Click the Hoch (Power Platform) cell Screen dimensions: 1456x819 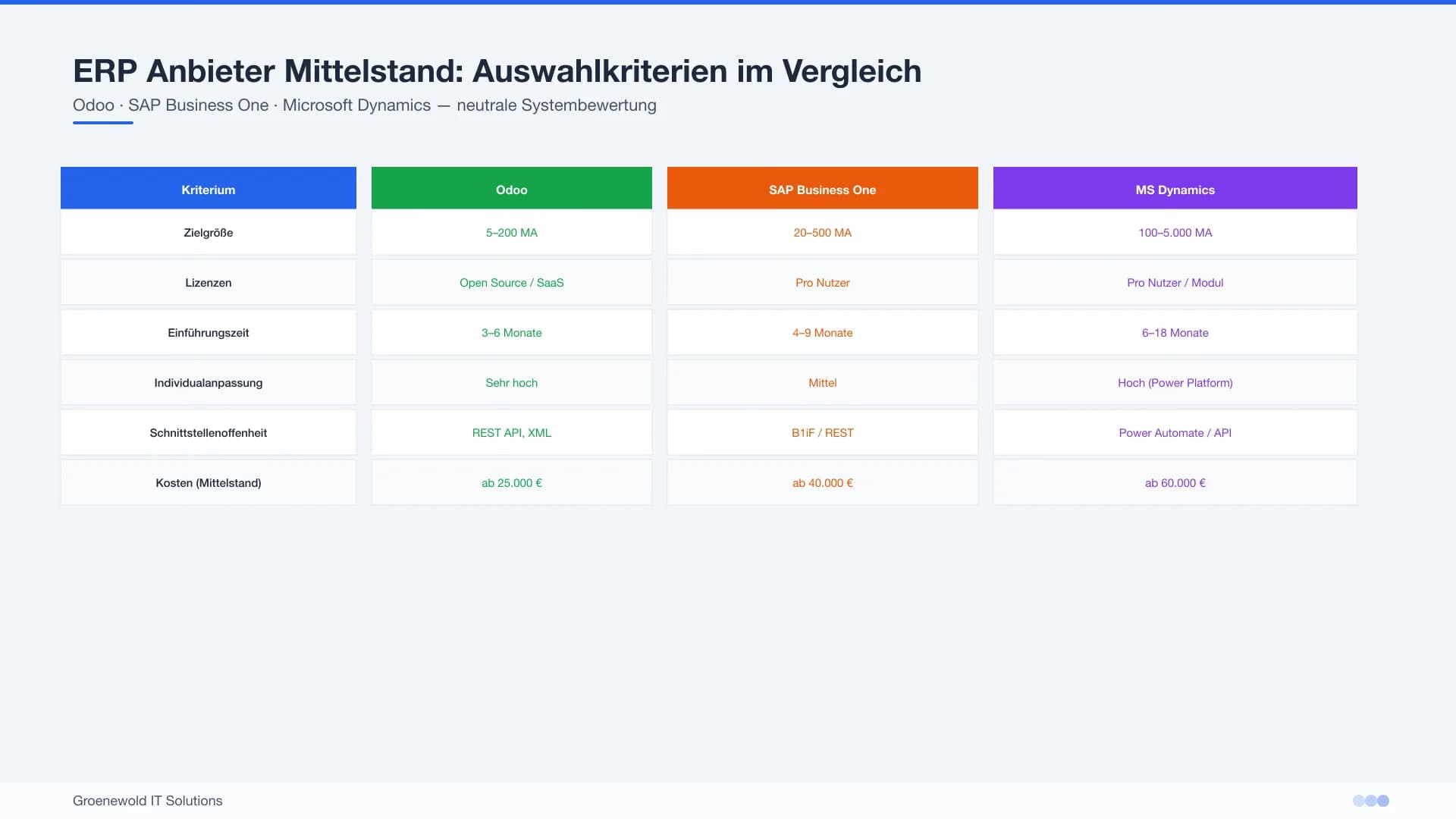[x=1175, y=382]
